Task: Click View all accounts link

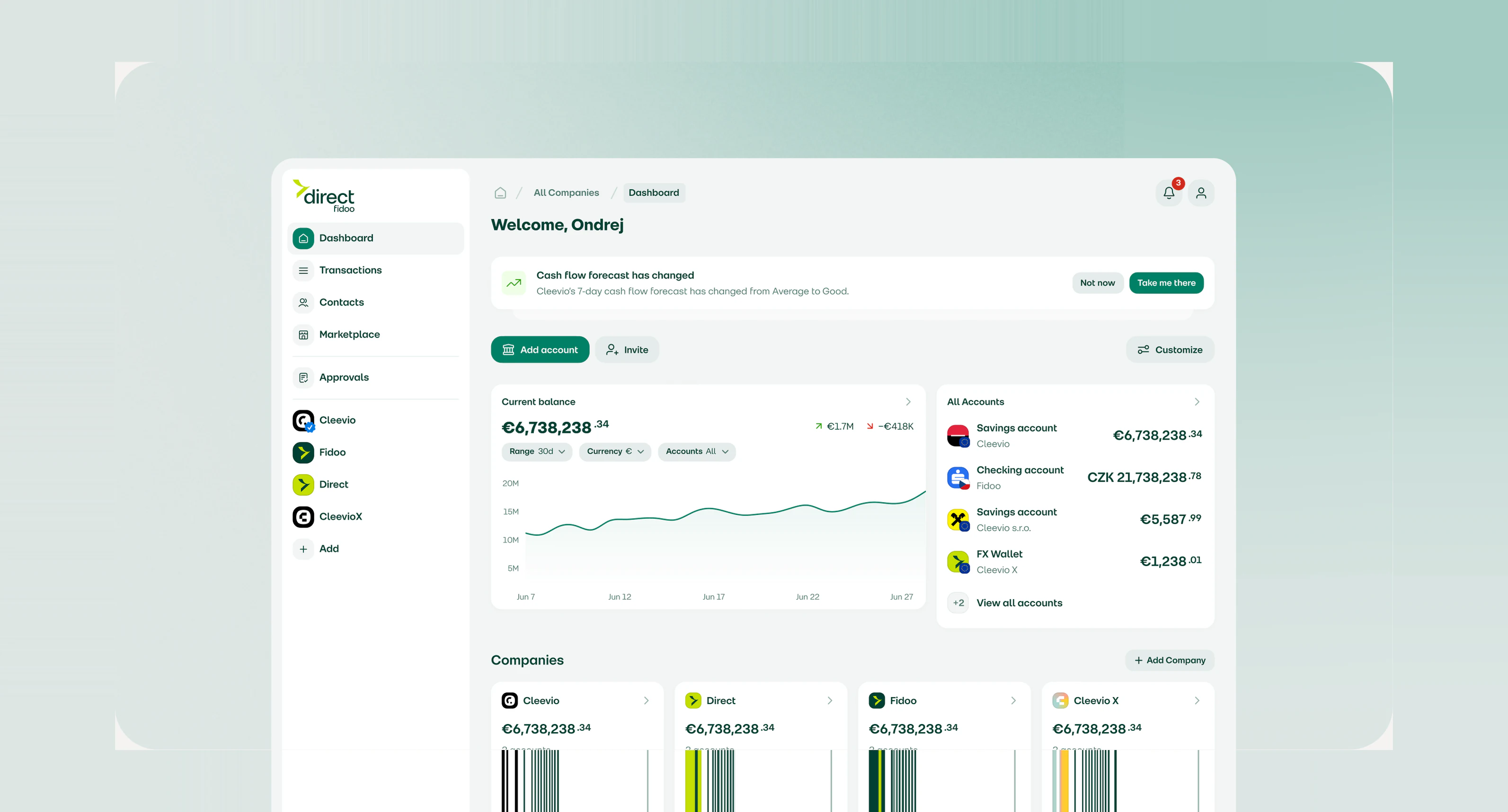Action: (1019, 603)
